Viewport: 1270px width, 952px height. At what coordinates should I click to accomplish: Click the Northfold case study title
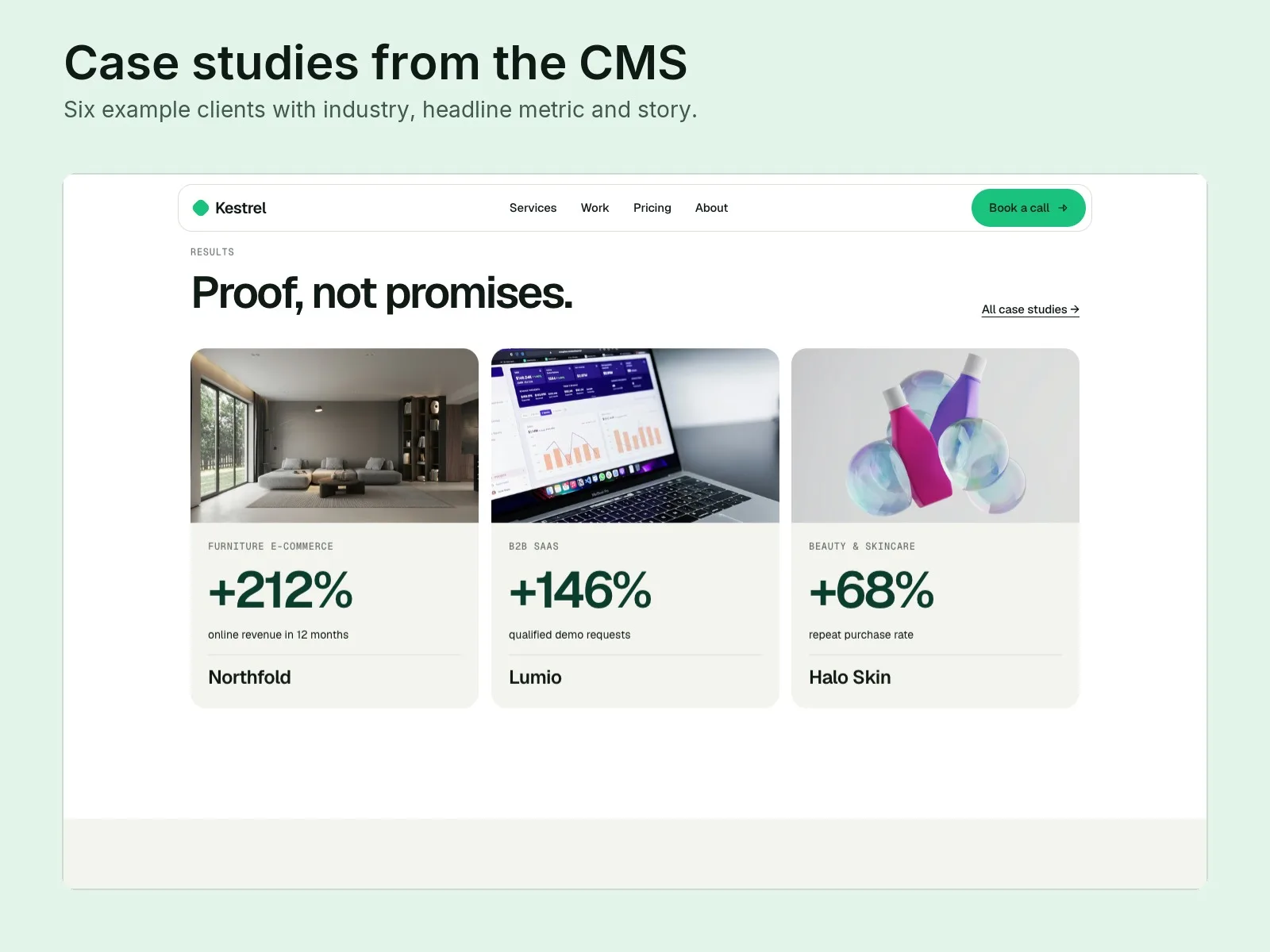click(249, 678)
